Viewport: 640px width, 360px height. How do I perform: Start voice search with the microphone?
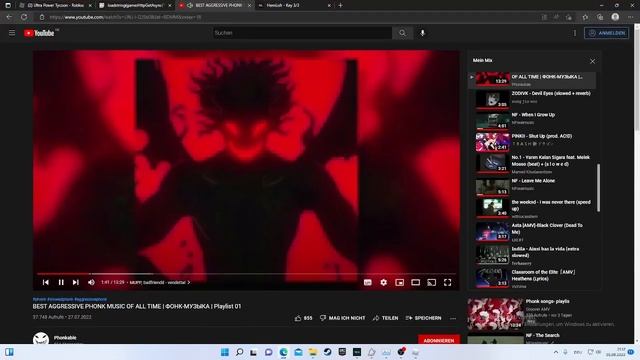(422, 33)
